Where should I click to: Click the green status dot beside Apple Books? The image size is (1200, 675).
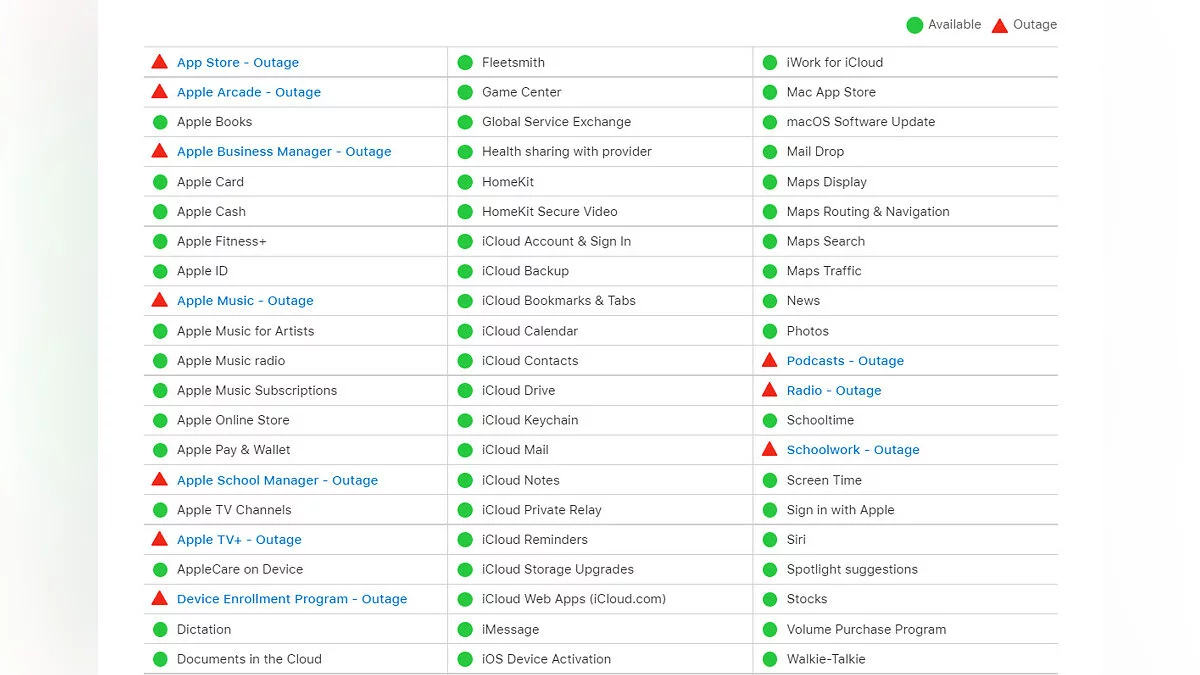tap(160, 122)
